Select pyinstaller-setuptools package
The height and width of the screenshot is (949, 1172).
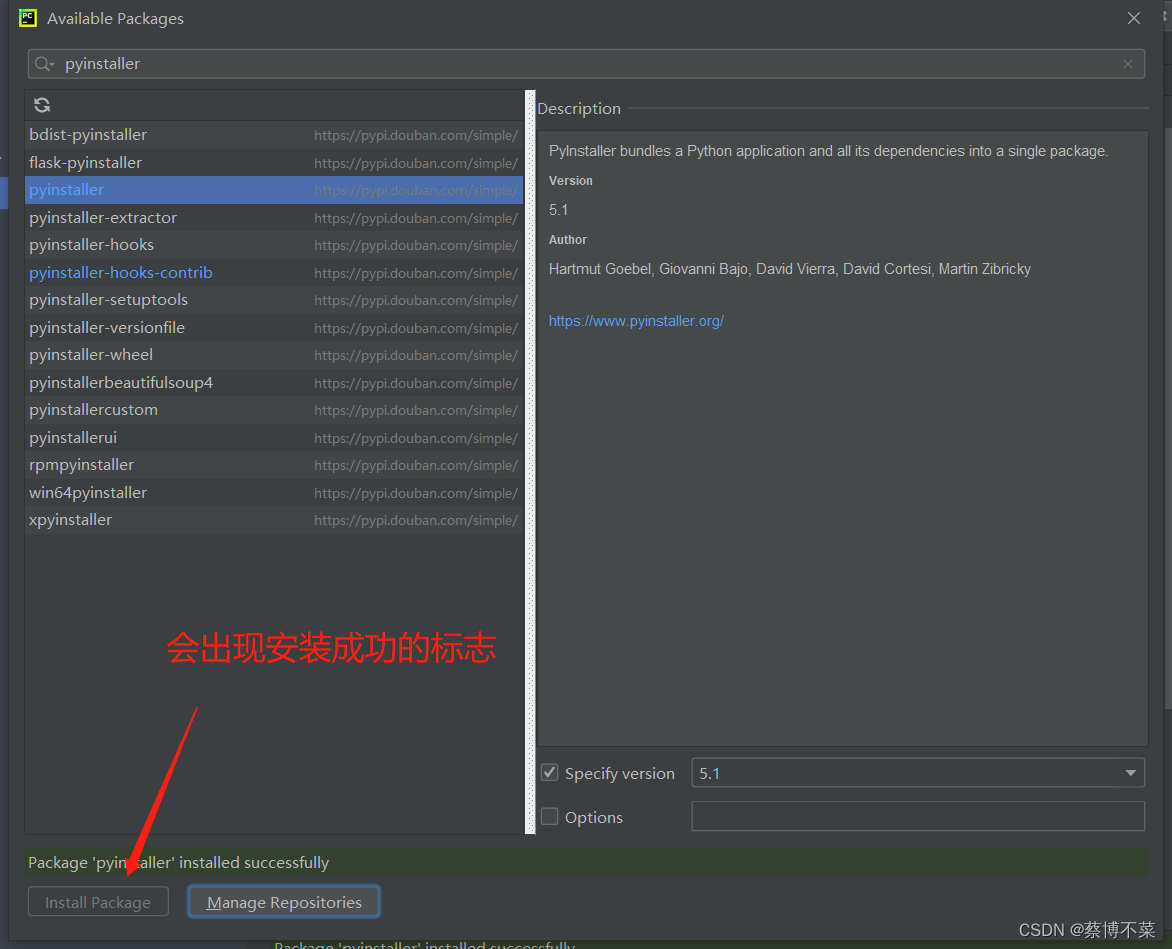tap(274, 300)
